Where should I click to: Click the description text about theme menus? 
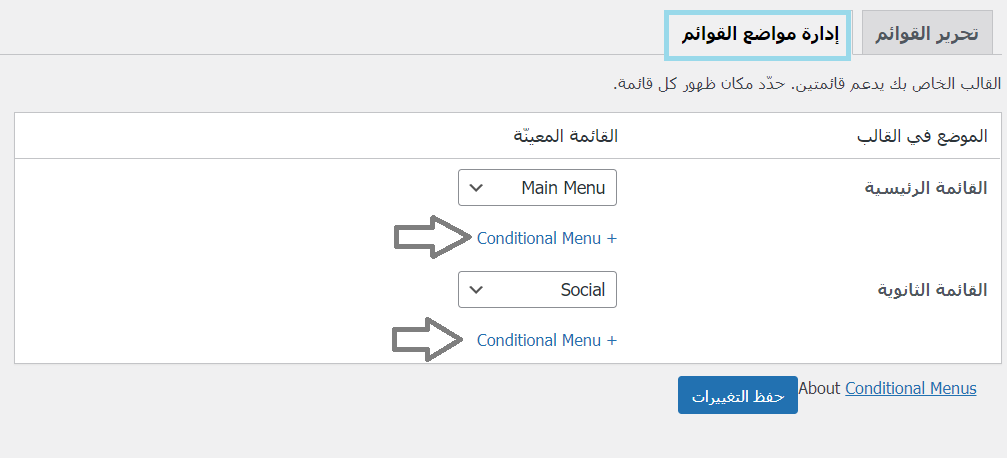tap(807, 84)
